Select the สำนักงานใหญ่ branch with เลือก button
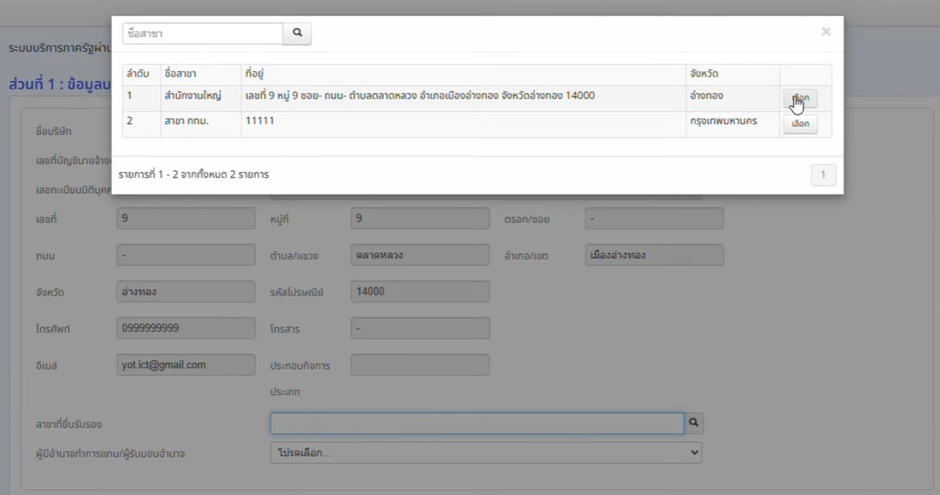This screenshot has height=495, width=940. point(800,98)
